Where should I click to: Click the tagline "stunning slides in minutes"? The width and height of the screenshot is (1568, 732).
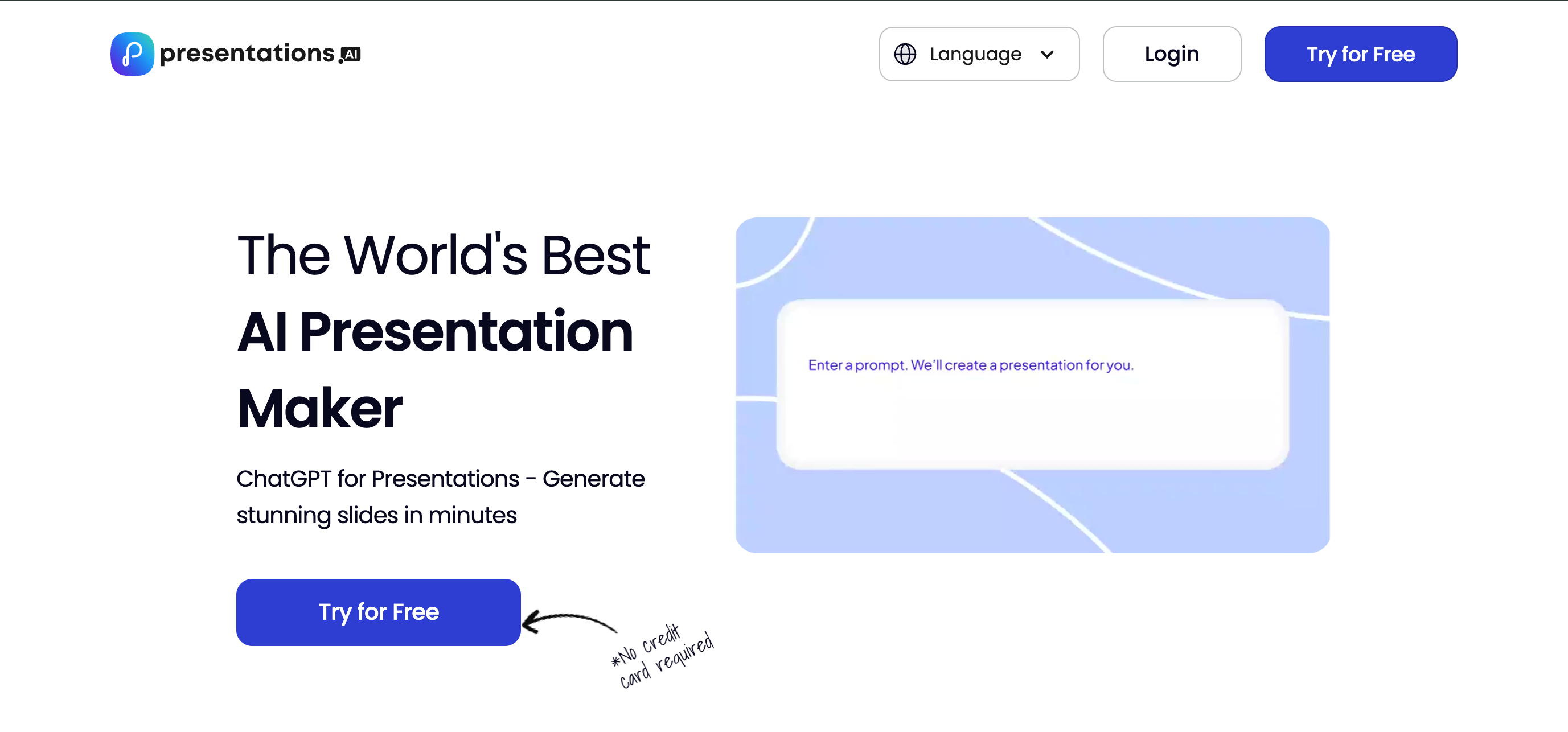376,515
